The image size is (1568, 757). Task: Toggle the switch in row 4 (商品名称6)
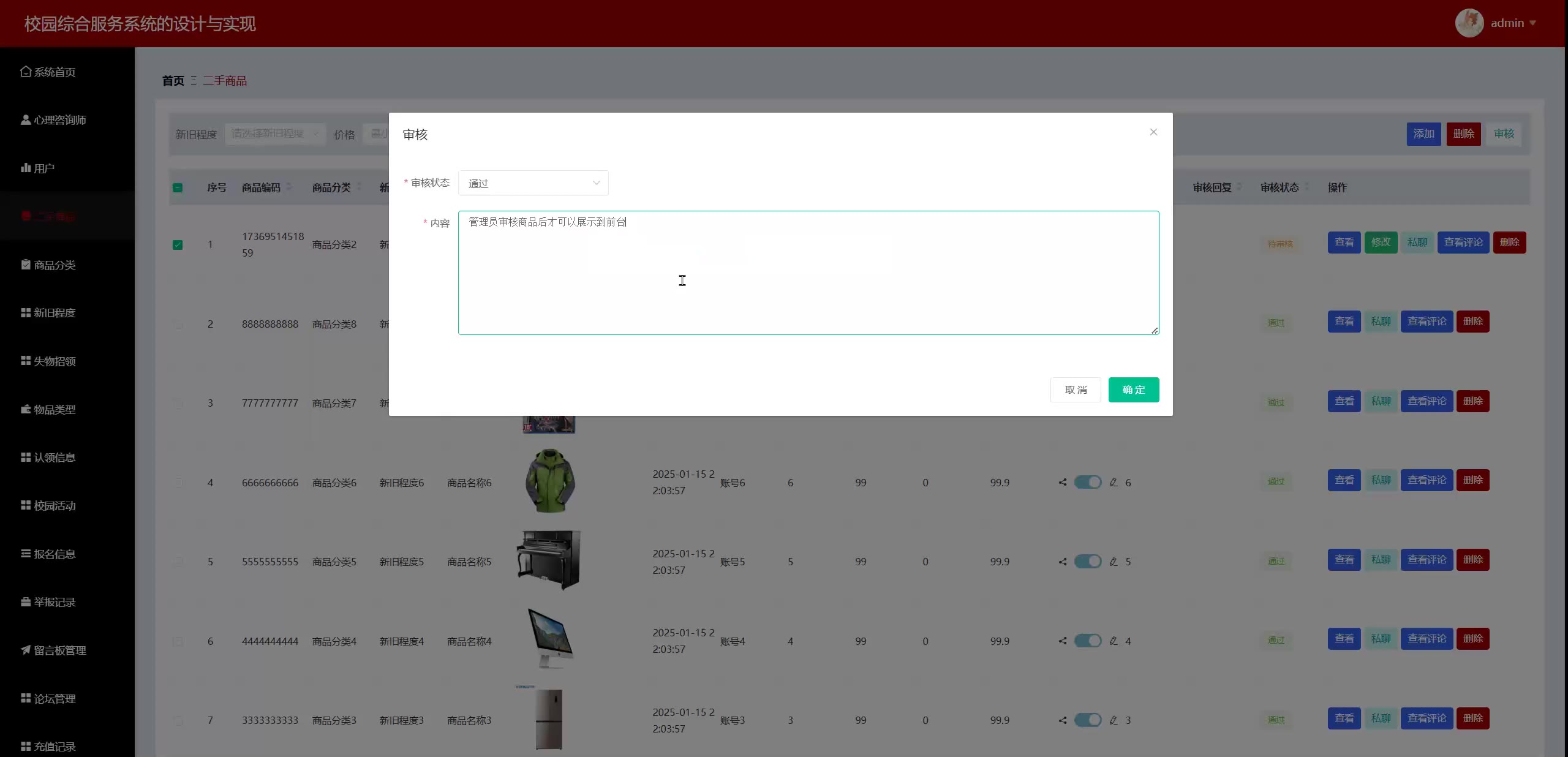(x=1088, y=482)
